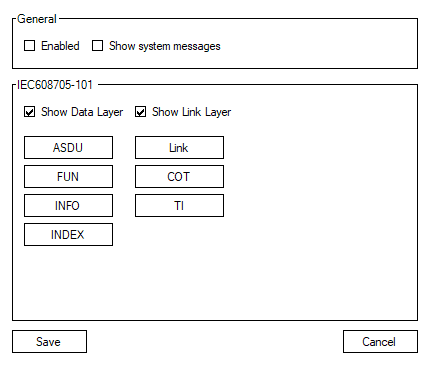Uncheck Show Data Layer

click(x=29, y=112)
